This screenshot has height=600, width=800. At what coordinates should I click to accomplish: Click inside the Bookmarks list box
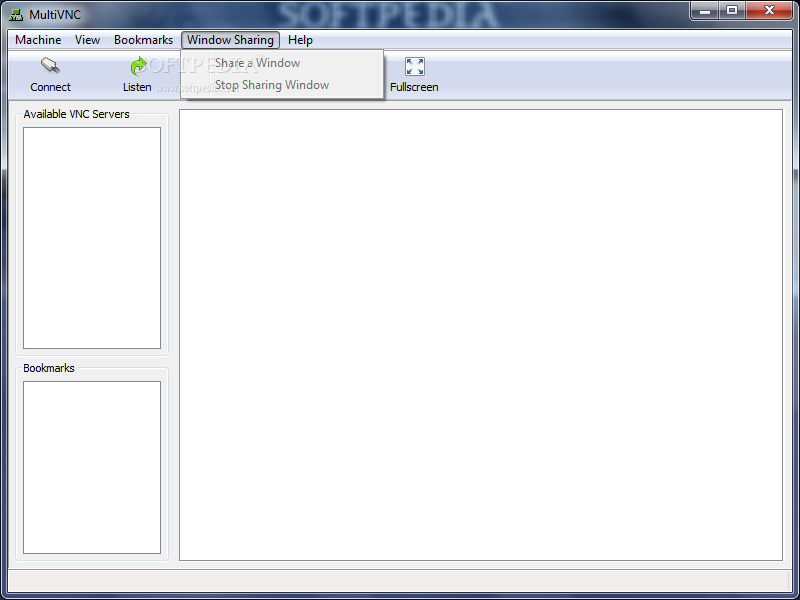point(92,467)
